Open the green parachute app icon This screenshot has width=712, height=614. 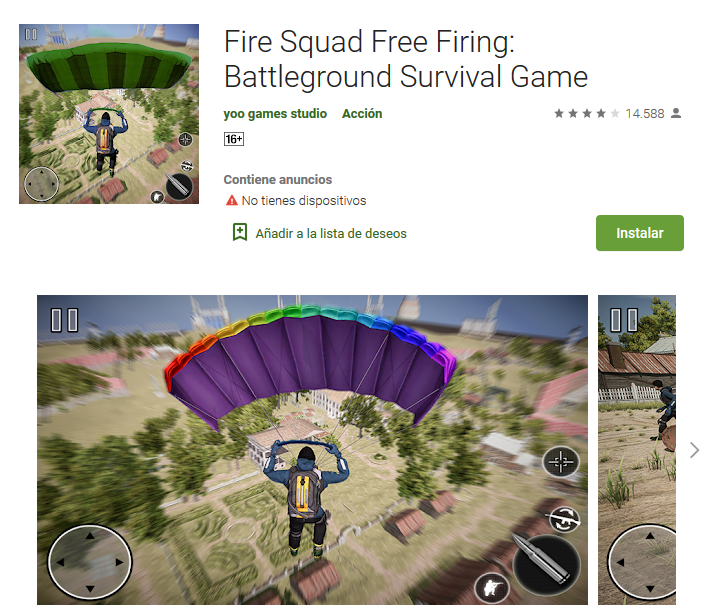109,114
